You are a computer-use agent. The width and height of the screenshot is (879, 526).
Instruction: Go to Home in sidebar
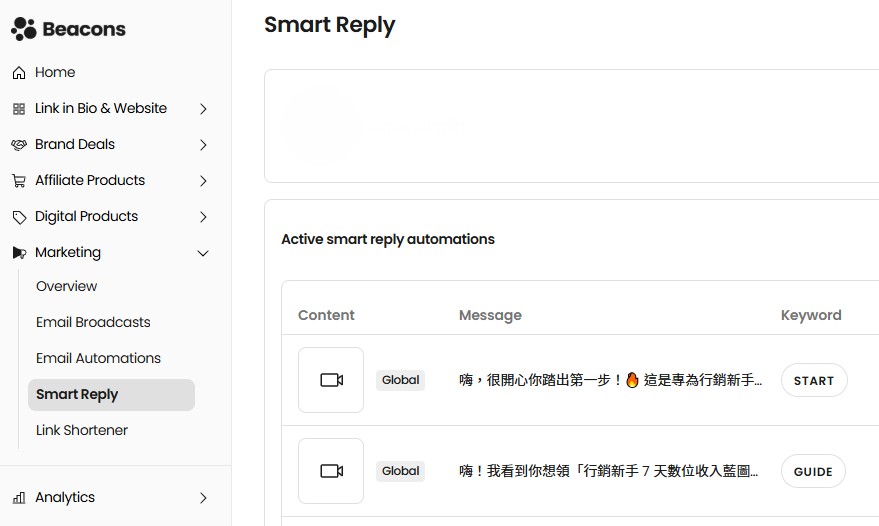(x=55, y=72)
